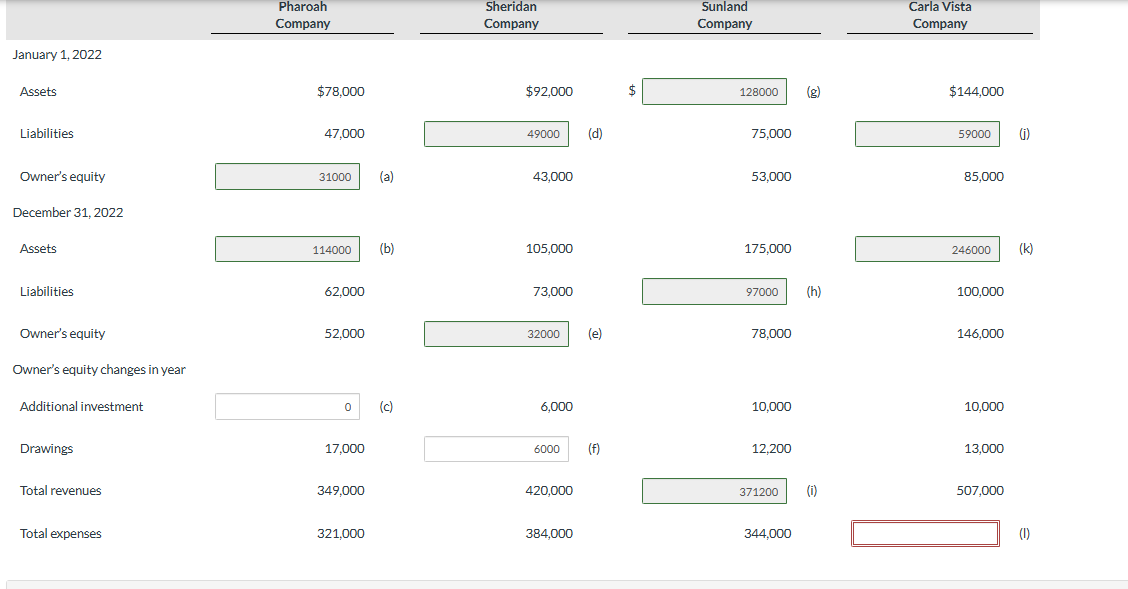This screenshot has width=1128, height=589.
Task: Click Pharoah owner's equity input (a)
Action: [287, 177]
